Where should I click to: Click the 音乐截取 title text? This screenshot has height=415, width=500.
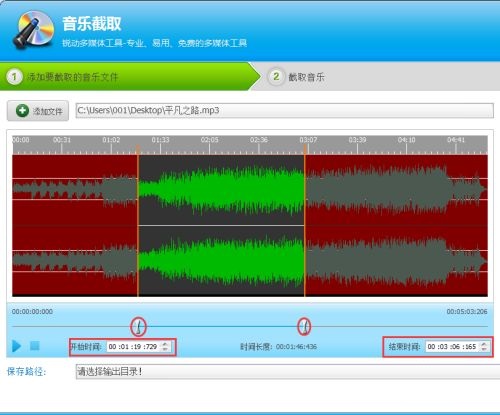pos(92,24)
